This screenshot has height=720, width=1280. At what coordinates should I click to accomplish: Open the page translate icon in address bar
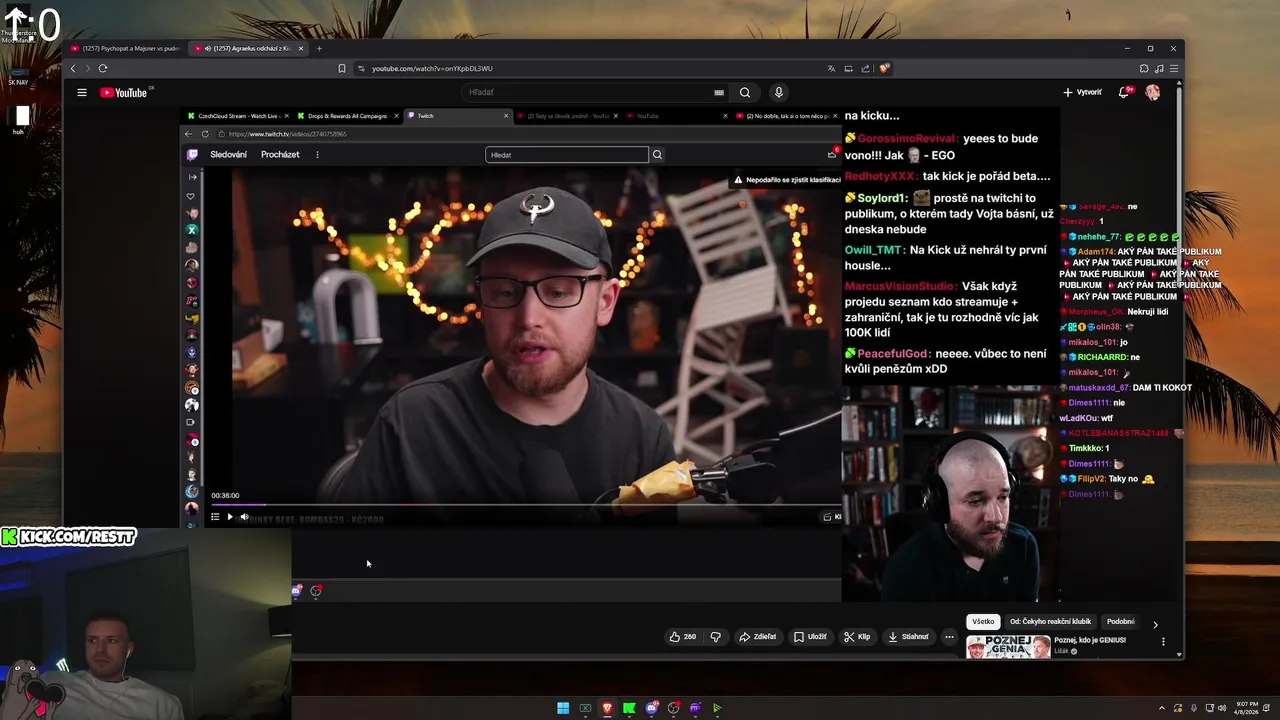pyautogui.click(x=831, y=68)
